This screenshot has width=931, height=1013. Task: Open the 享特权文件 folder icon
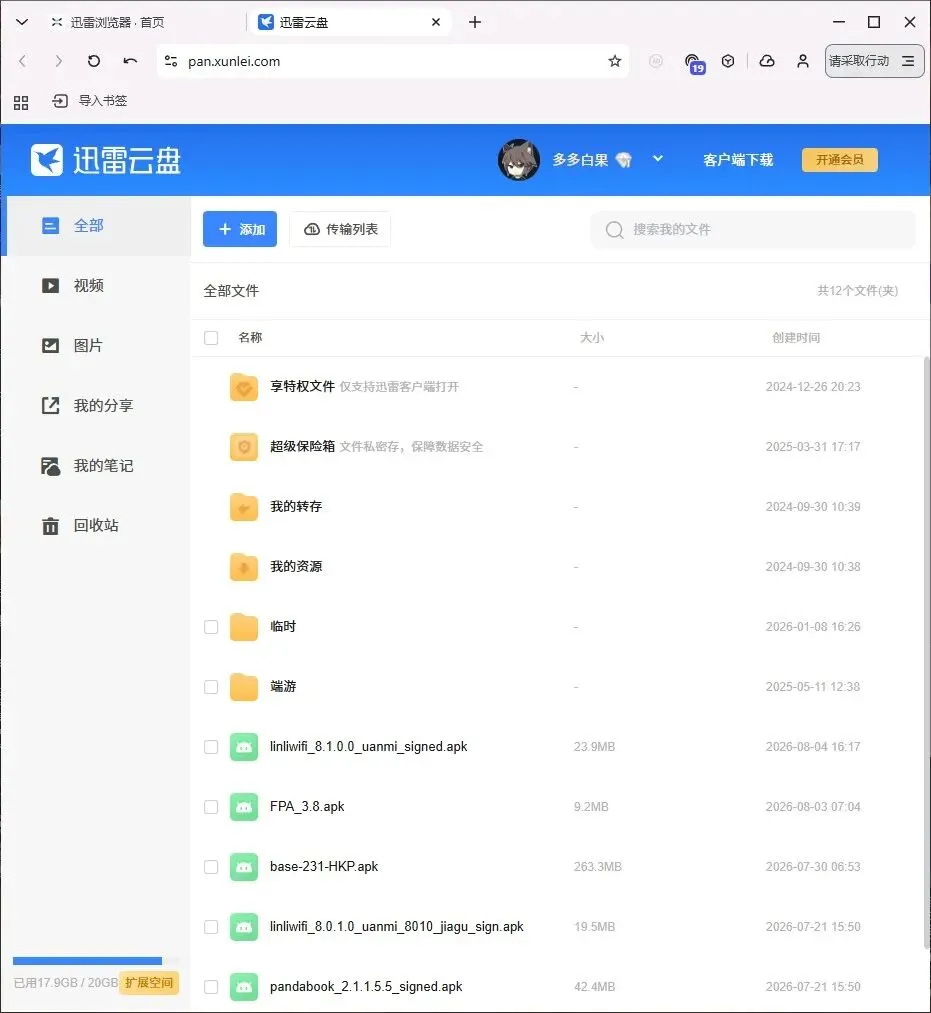(244, 387)
